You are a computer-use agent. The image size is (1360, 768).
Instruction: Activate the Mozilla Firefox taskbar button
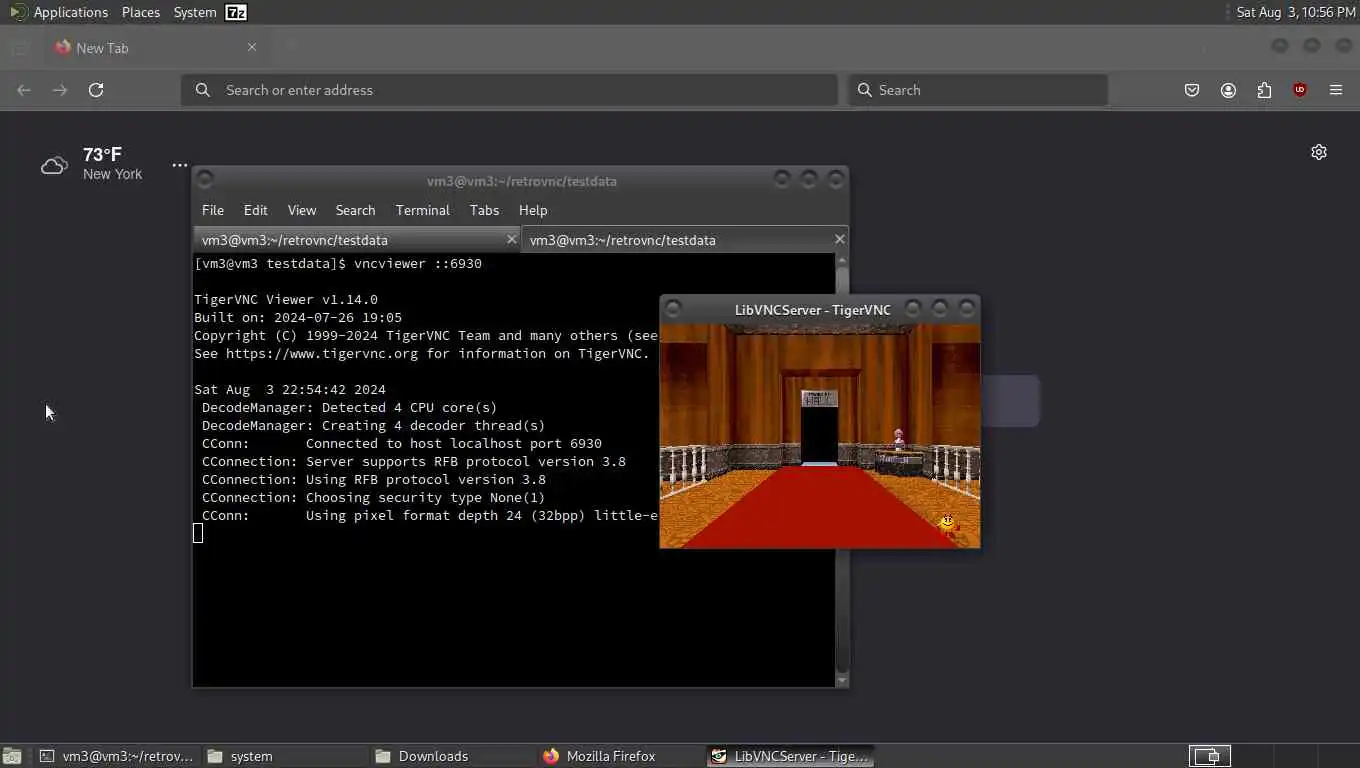pyautogui.click(x=620, y=757)
